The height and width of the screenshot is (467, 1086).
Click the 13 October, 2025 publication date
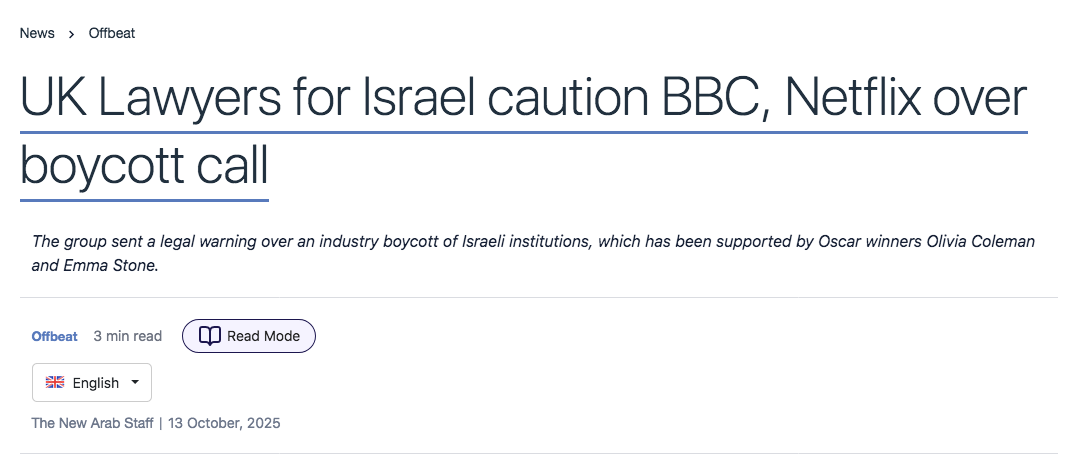coord(223,423)
